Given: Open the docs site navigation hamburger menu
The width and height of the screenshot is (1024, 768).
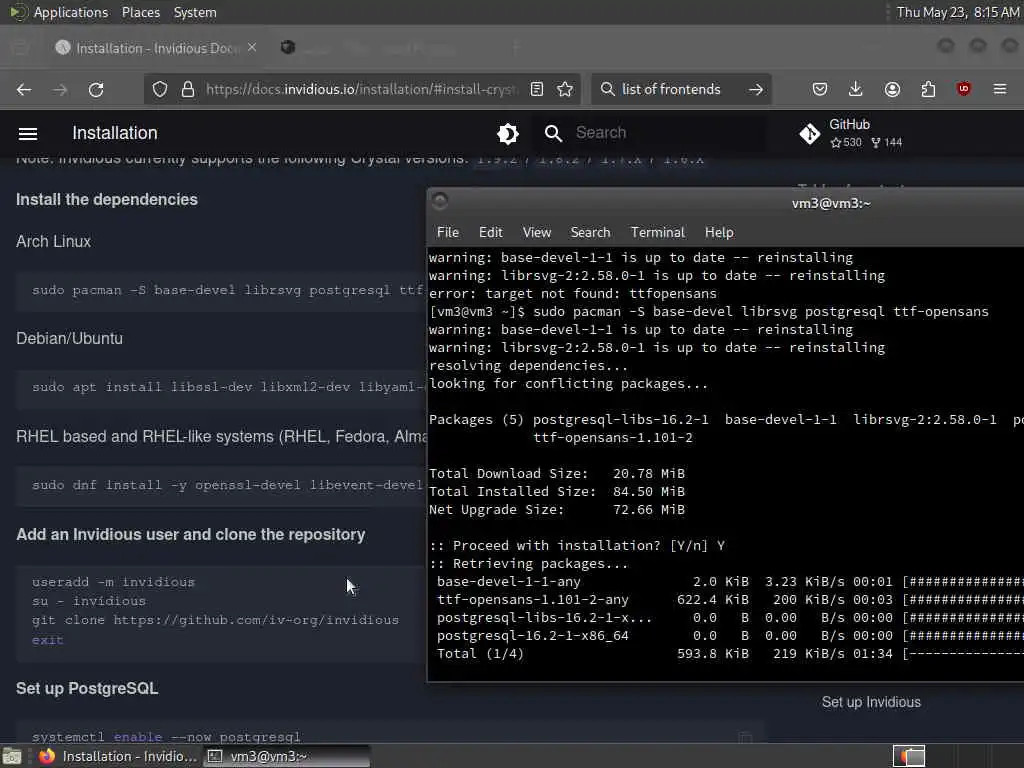Looking at the screenshot, I should pos(27,133).
